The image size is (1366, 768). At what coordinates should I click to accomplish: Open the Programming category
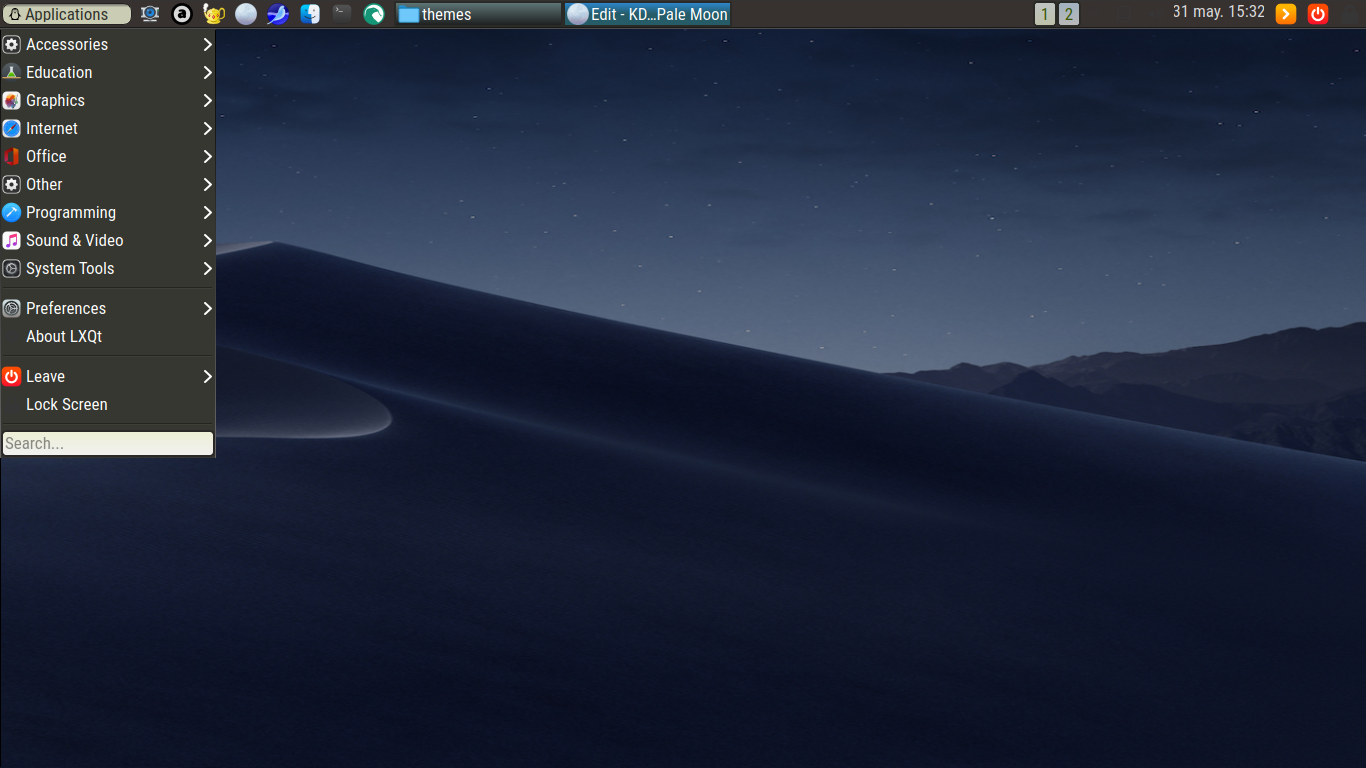(x=108, y=212)
